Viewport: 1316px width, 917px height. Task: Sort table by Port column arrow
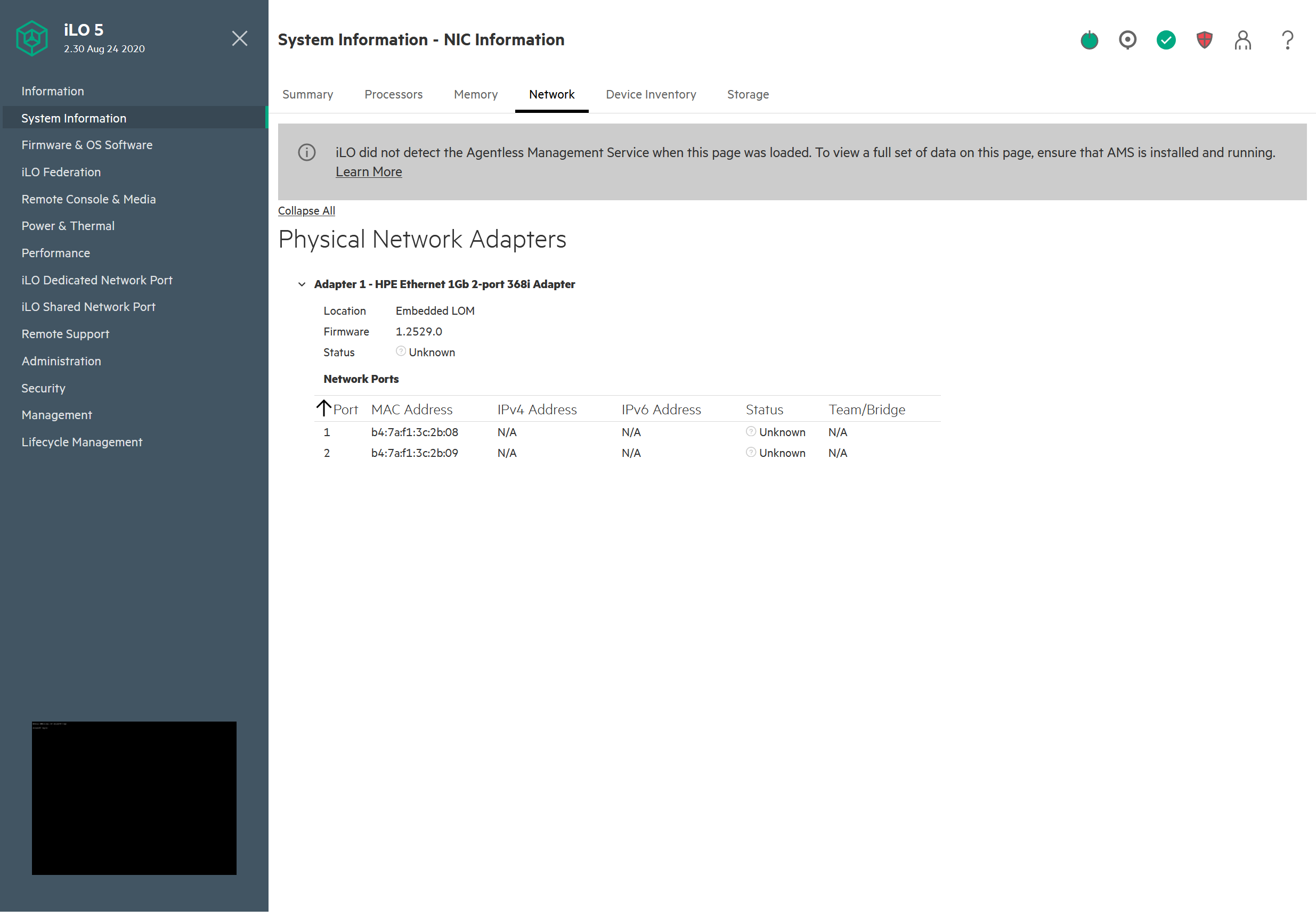click(x=324, y=408)
